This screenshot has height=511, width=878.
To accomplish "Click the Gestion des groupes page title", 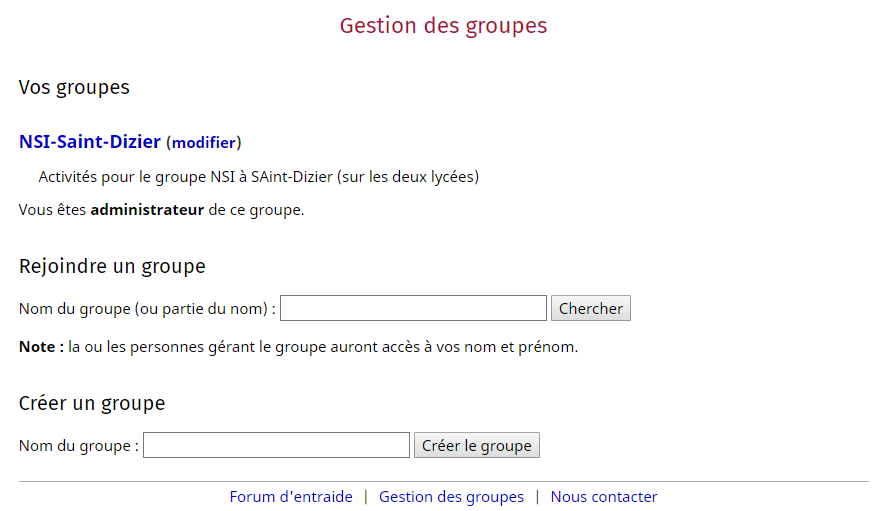I will (443, 25).
